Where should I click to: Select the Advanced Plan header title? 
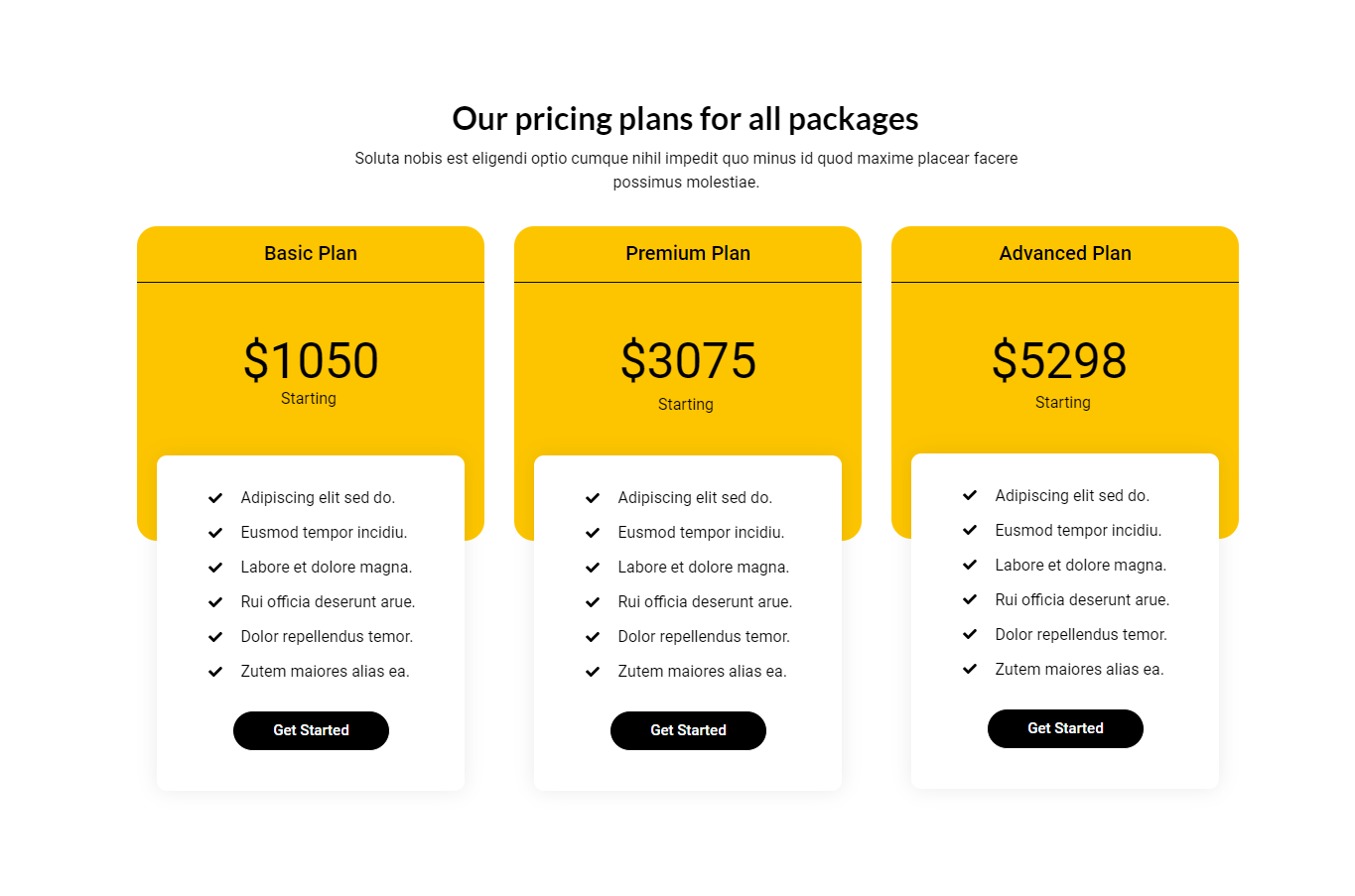1065,253
